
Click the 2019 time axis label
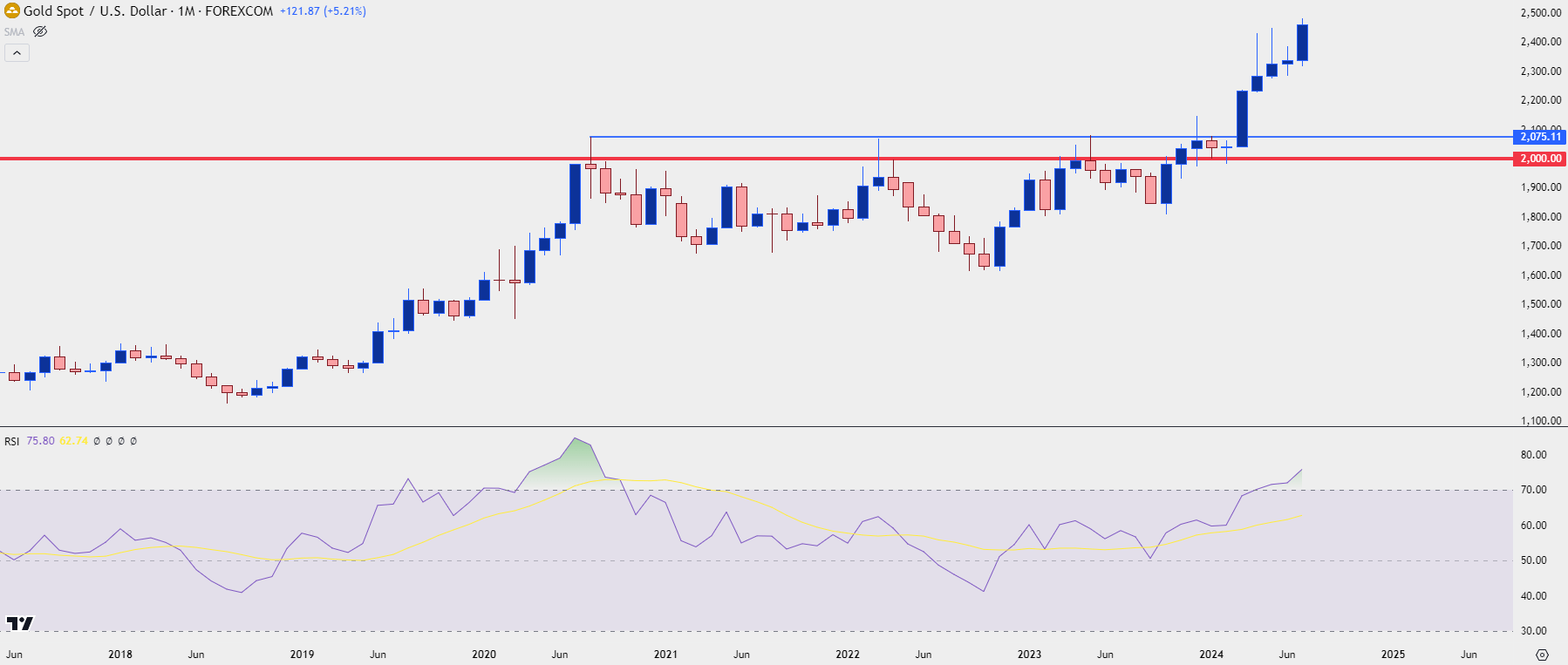pyautogui.click(x=302, y=655)
